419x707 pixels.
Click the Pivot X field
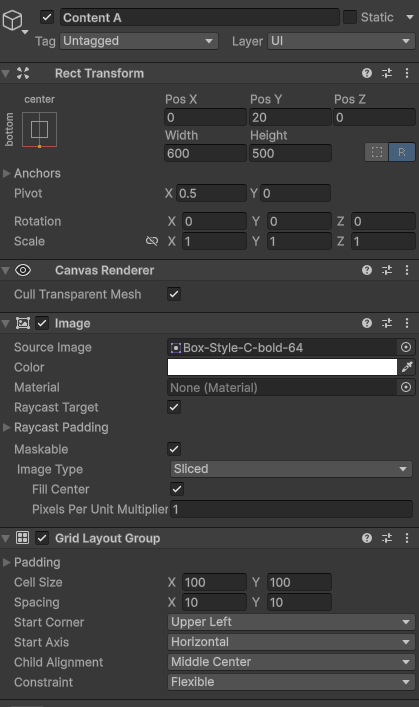[211, 193]
